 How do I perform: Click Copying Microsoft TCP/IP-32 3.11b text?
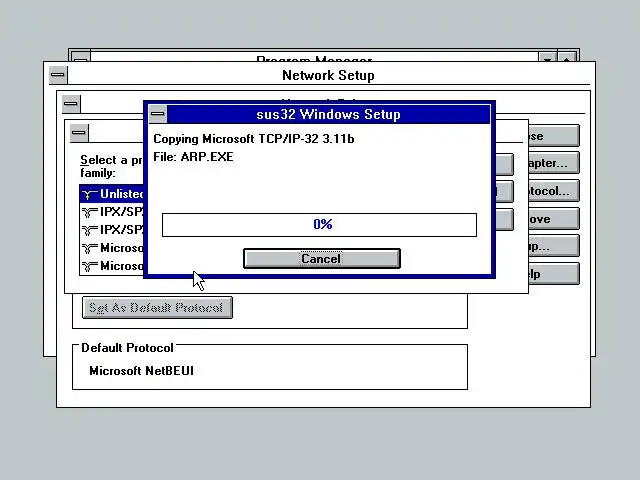[x=253, y=139]
